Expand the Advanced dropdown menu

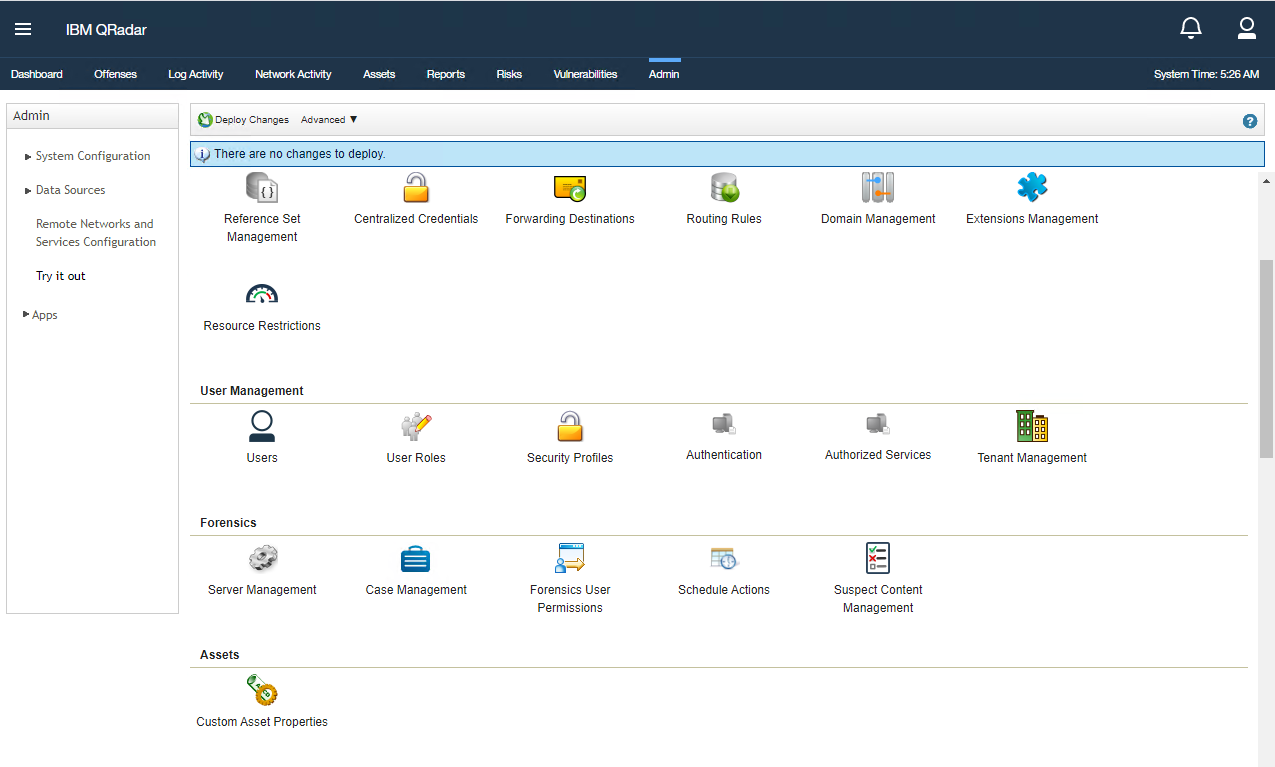click(x=329, y=120)
